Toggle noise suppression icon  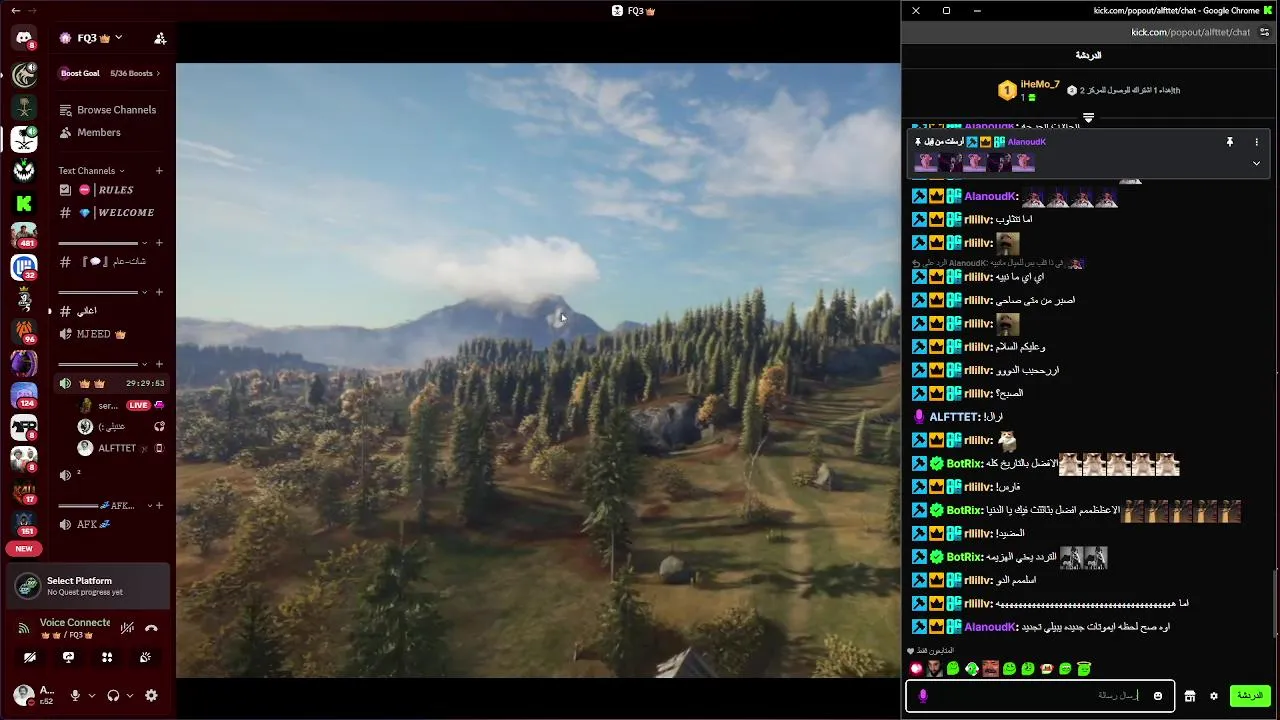(127, 628)
